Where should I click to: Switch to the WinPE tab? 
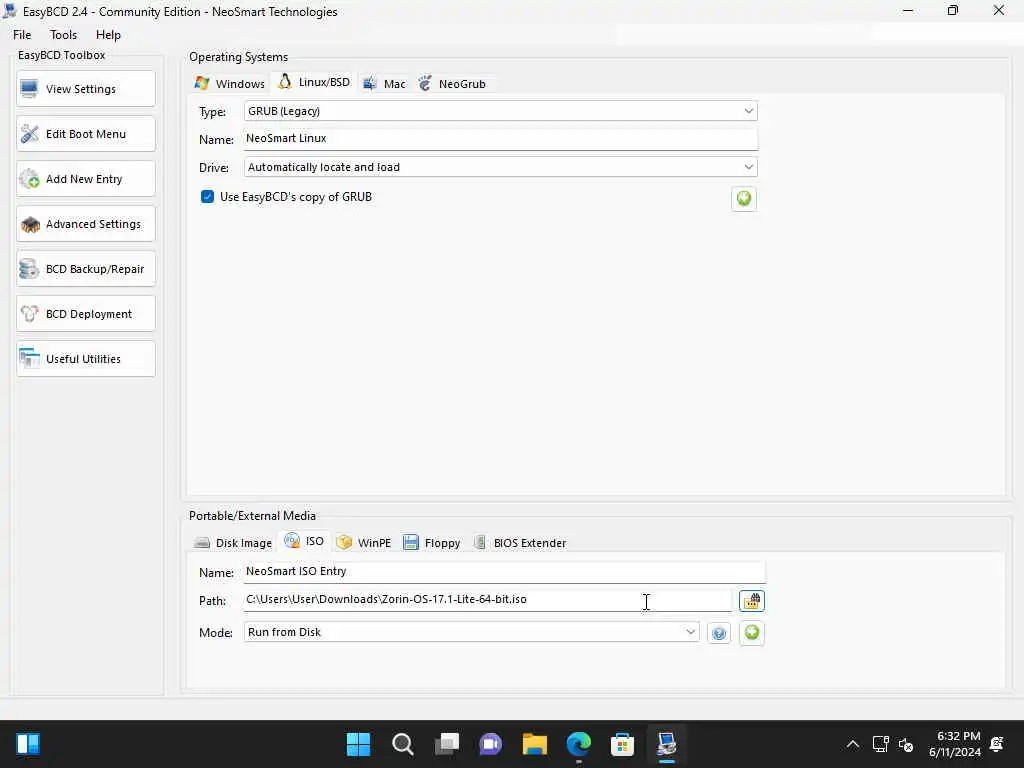[x=363, y=543]
